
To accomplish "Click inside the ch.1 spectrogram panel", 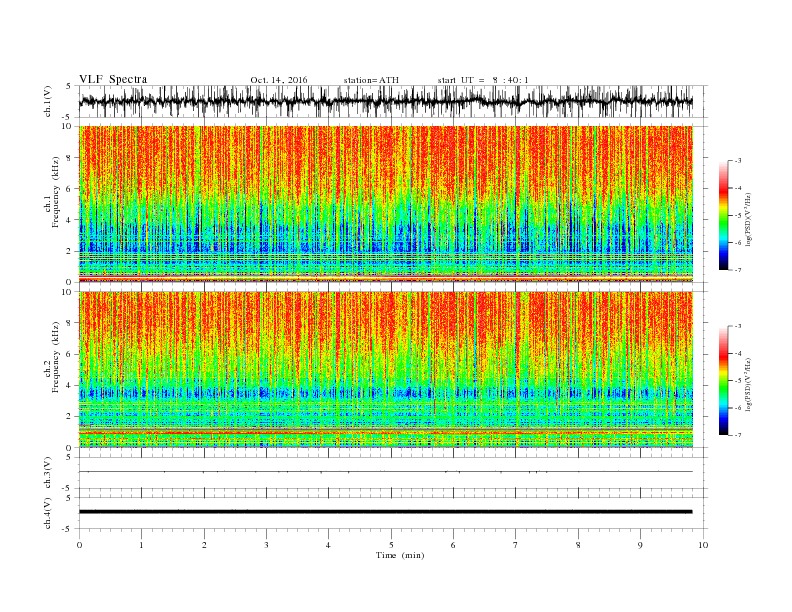I will point(386,204).
